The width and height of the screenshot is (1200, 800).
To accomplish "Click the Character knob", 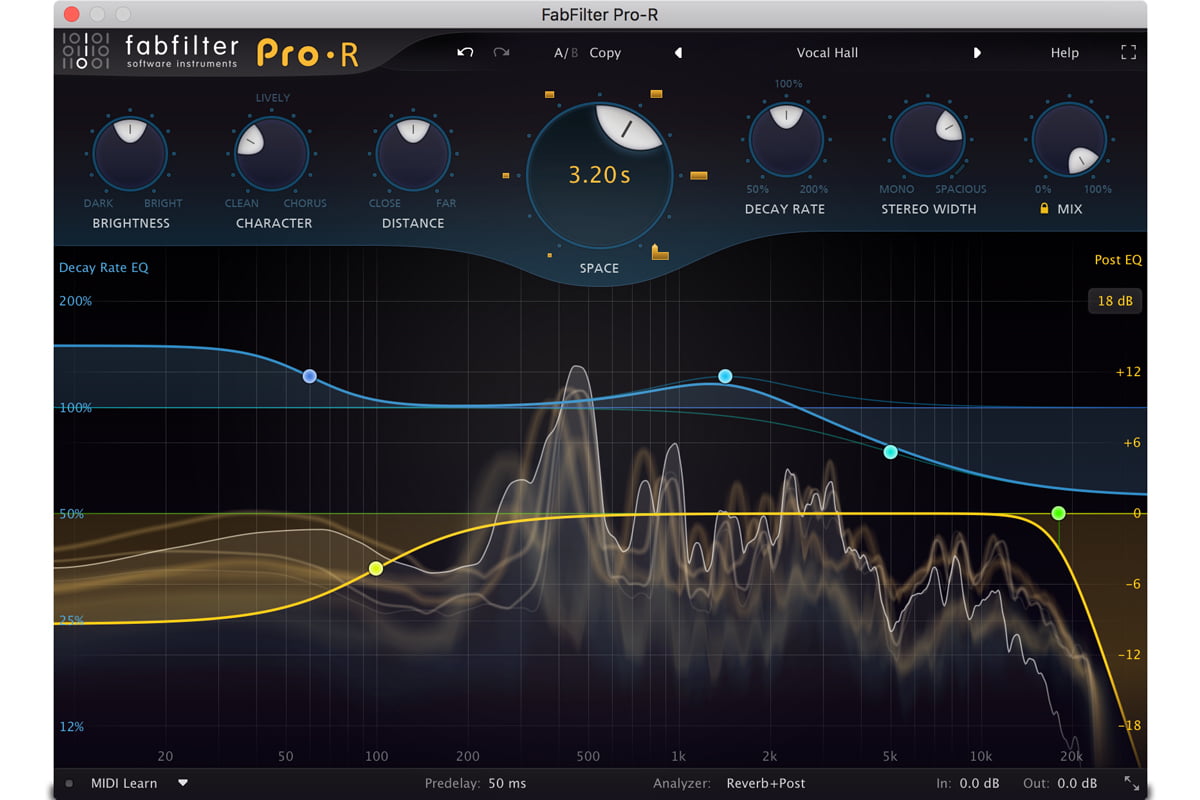I will [272, 153].
